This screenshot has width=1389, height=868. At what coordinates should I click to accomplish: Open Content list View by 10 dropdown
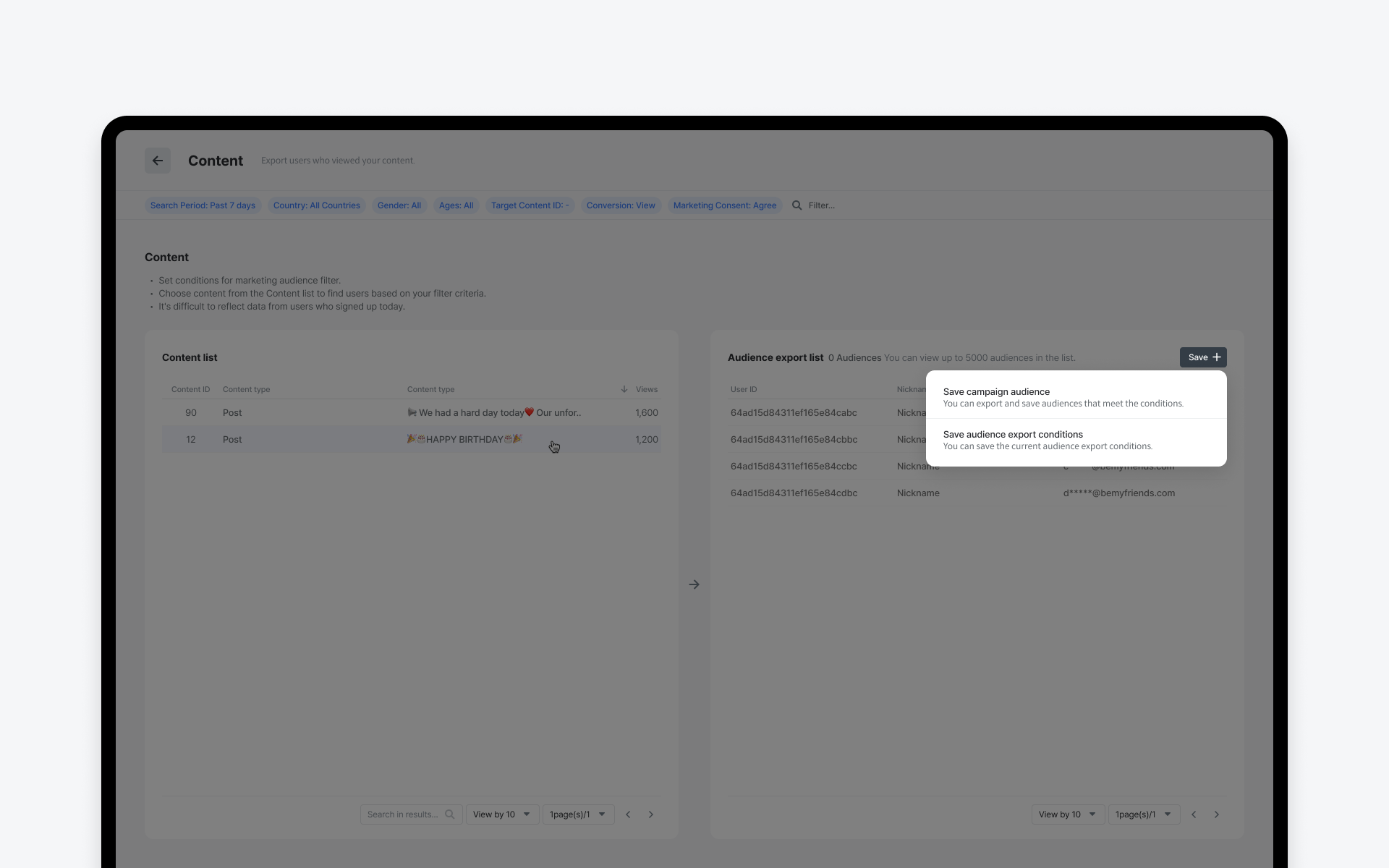point(502,814)
